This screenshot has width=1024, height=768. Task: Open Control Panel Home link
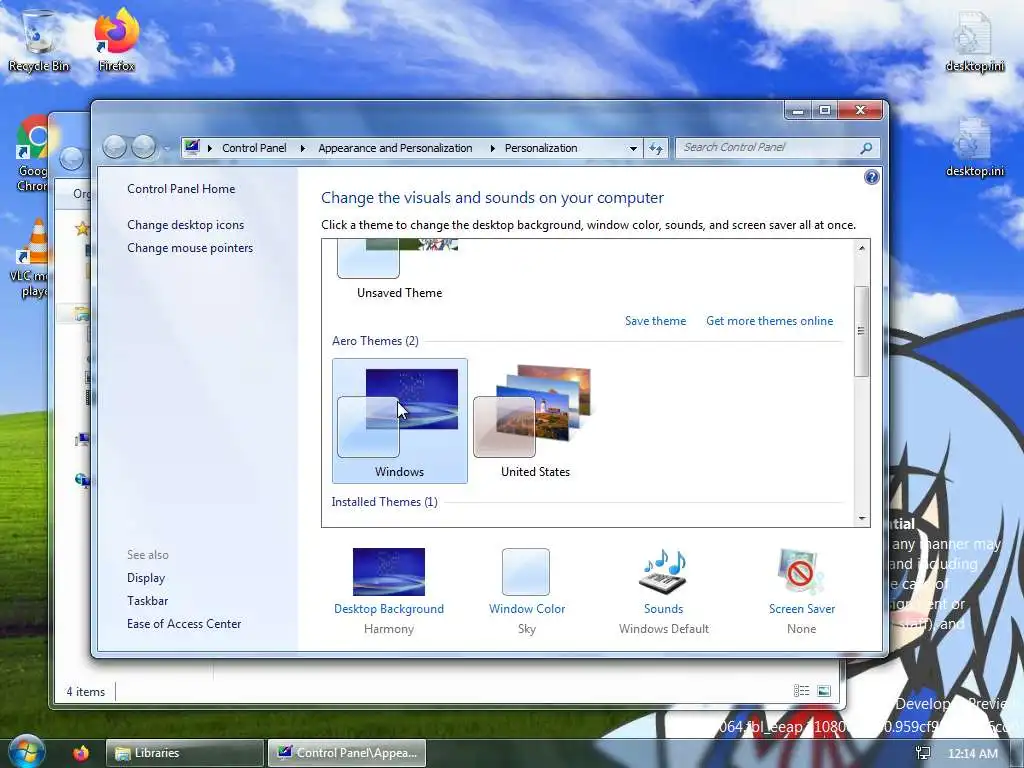click(181, 189)
